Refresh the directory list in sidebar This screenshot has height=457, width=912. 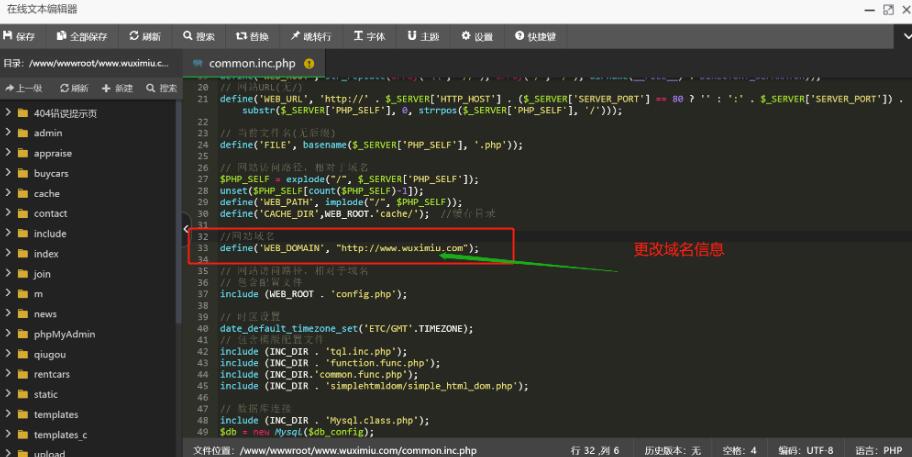coord(74,88)
